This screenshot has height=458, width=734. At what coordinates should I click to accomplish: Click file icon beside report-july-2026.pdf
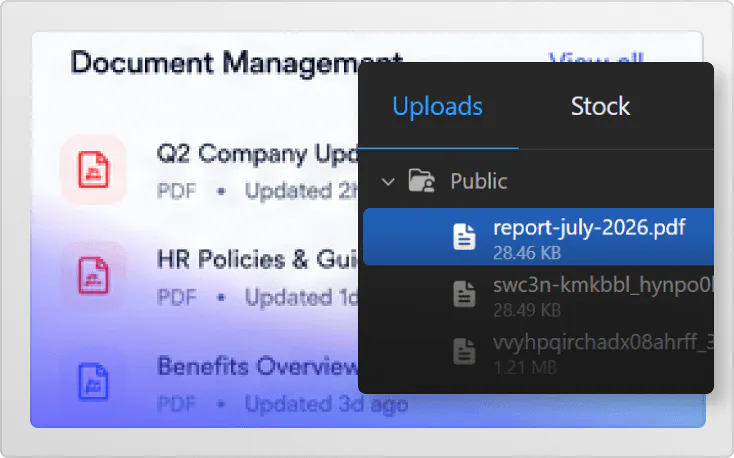point(464,236)
